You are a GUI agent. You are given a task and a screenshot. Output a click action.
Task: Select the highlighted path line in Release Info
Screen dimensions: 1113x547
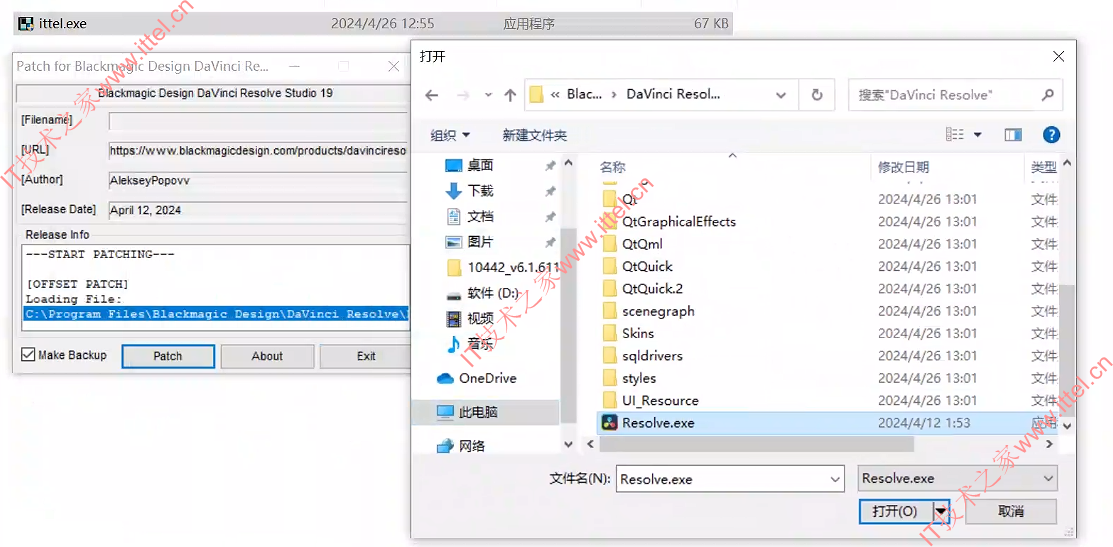click(216, 314)
